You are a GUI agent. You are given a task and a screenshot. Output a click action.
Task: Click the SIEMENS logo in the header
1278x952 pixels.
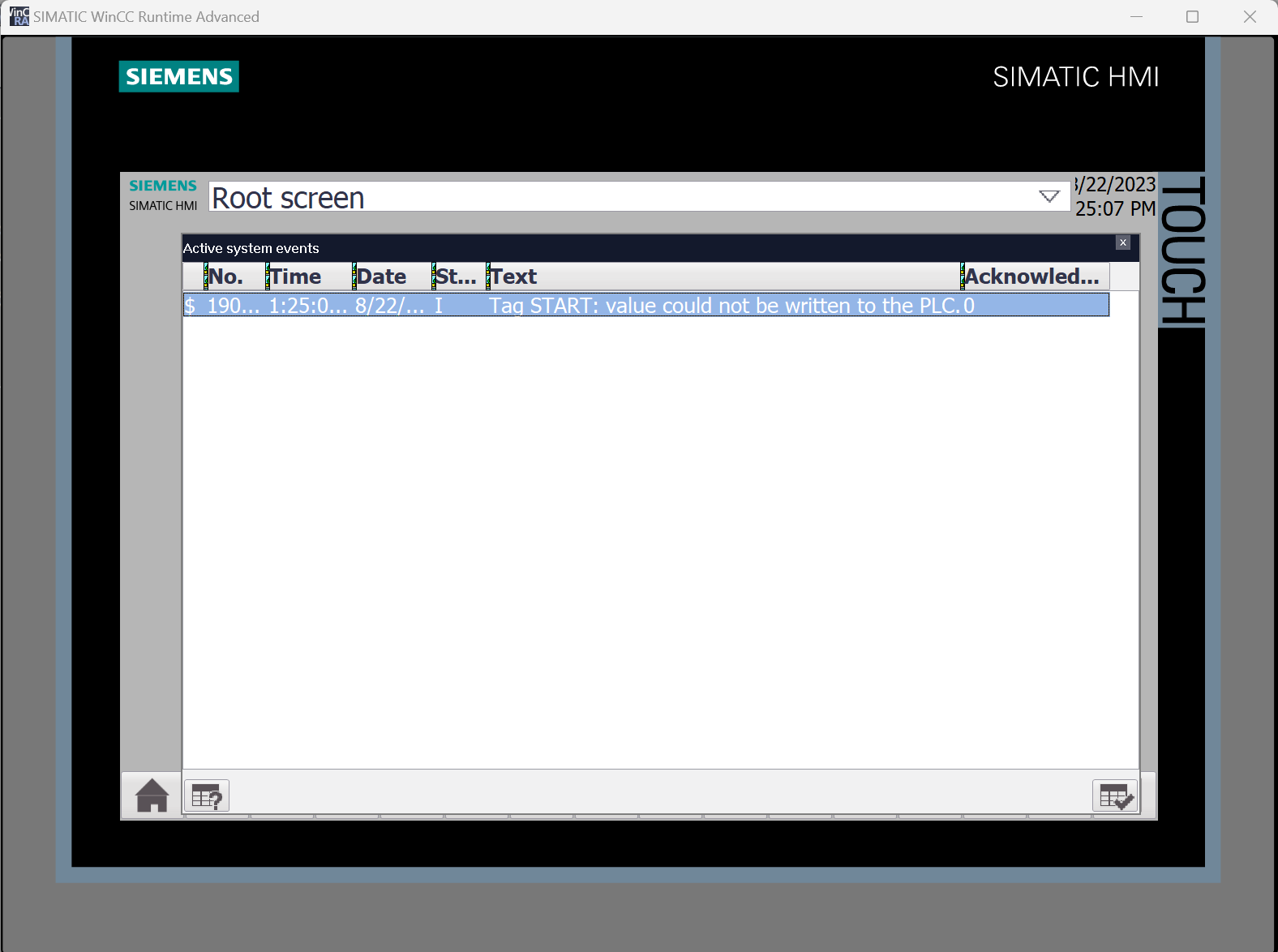click(179, 76)
